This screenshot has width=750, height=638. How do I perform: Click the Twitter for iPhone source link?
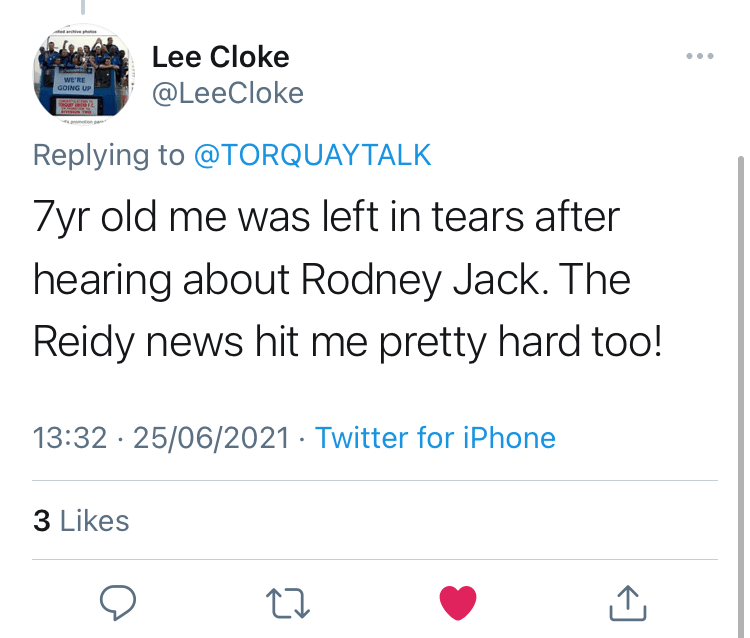click(x=435, y=438)
